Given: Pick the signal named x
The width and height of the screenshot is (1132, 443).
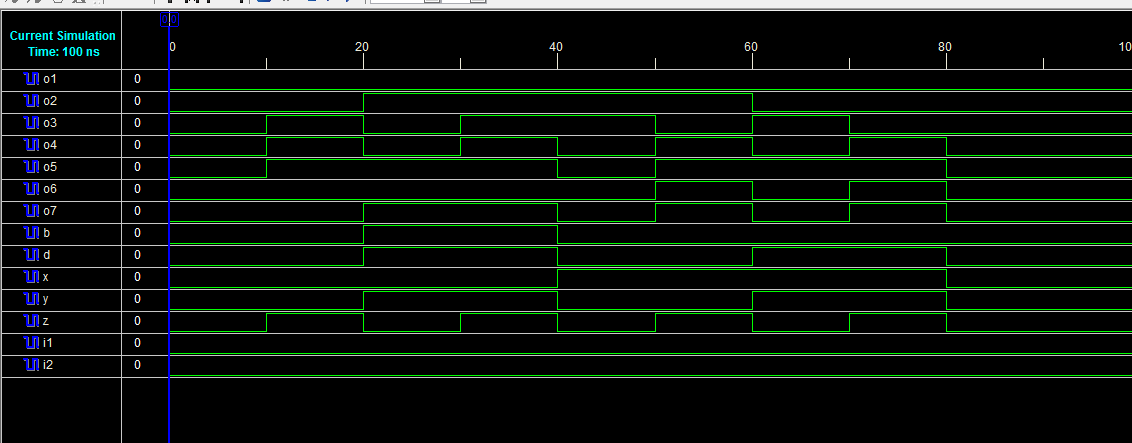Looking at the screenshot, I should (x=46, y=277).
